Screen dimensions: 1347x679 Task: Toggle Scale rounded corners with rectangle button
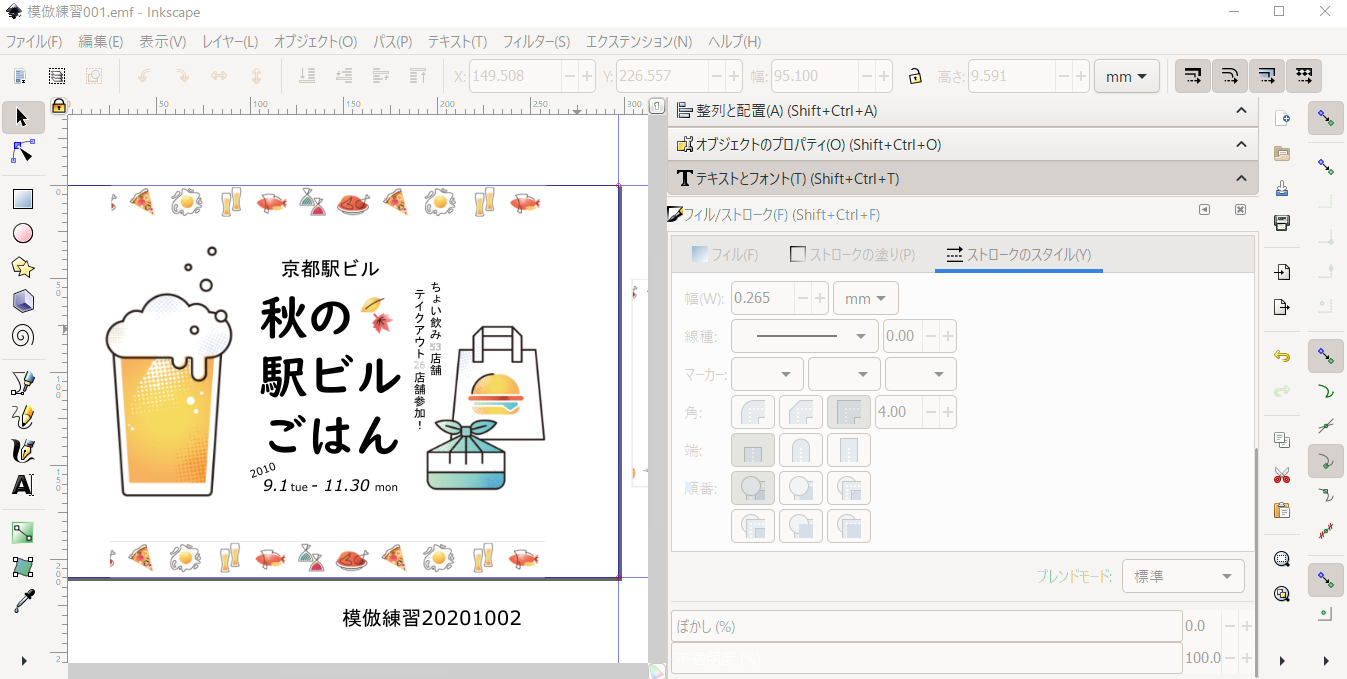tap(1229, 76)
